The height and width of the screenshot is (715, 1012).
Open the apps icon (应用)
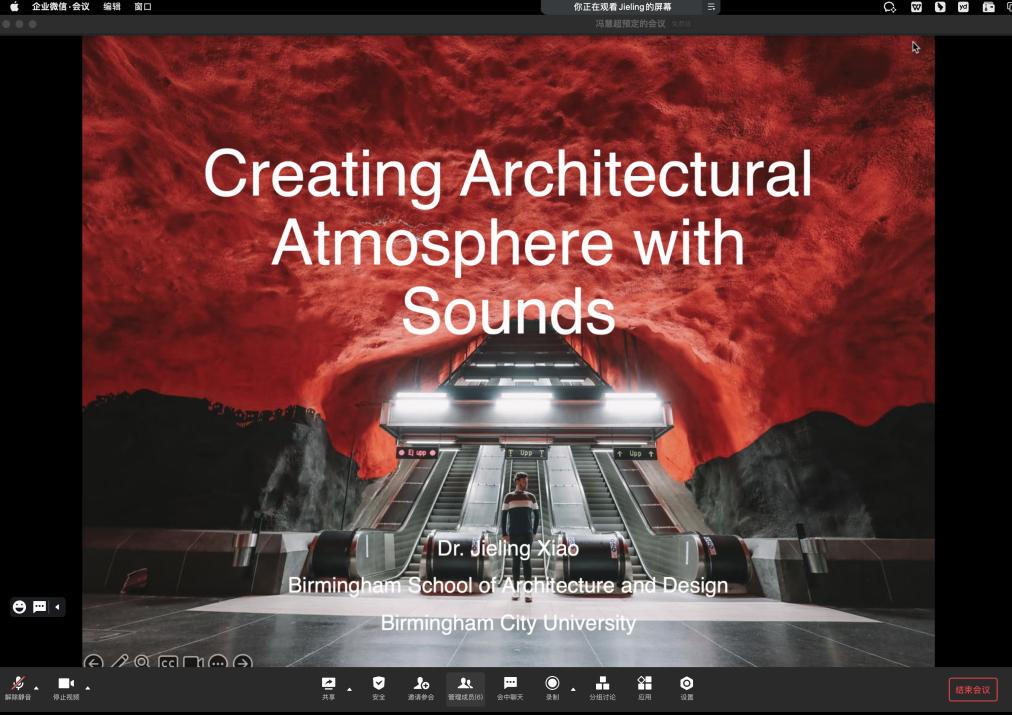coord(645,686)
